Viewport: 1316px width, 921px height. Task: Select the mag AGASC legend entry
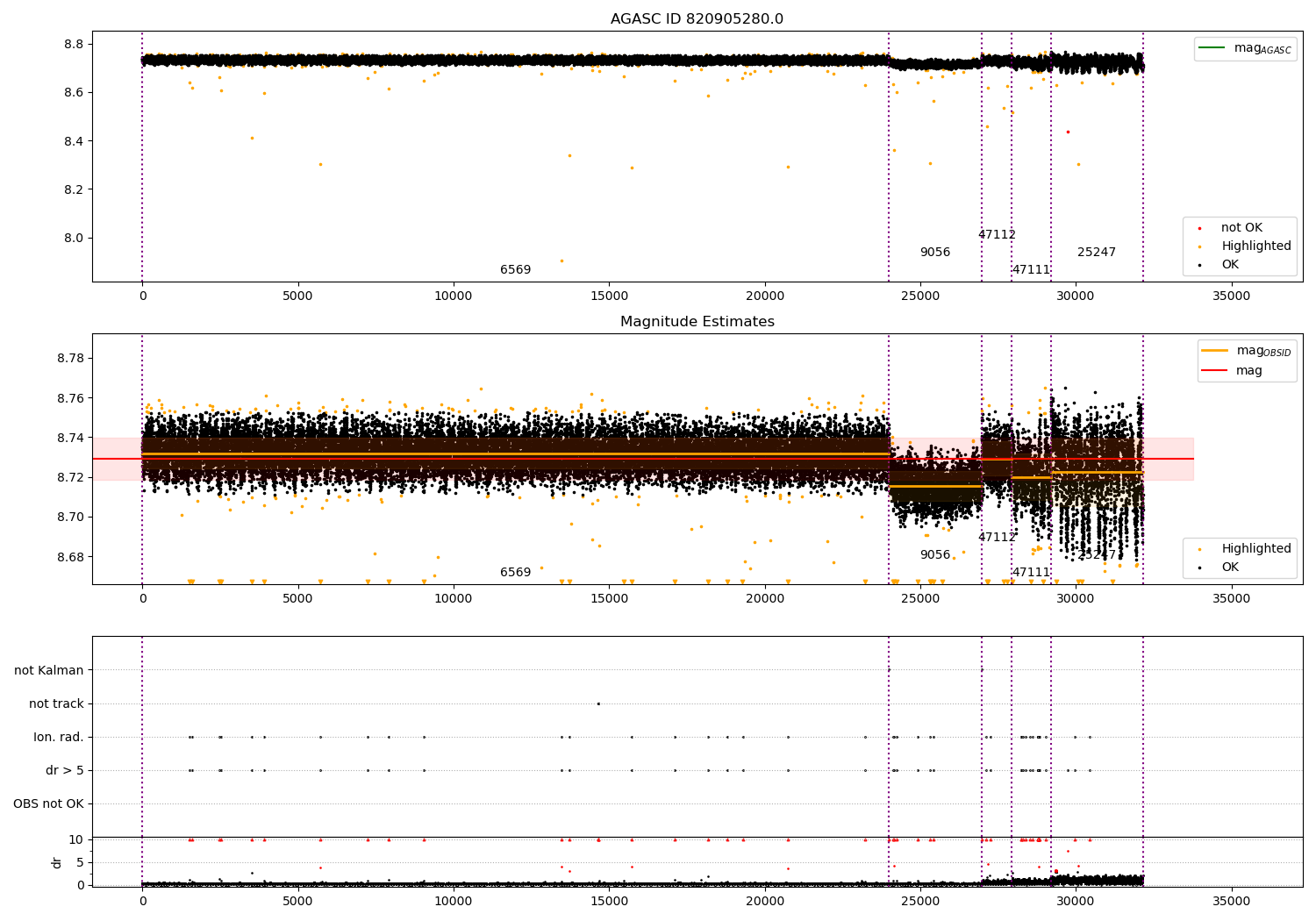(x=1245, y=48)
